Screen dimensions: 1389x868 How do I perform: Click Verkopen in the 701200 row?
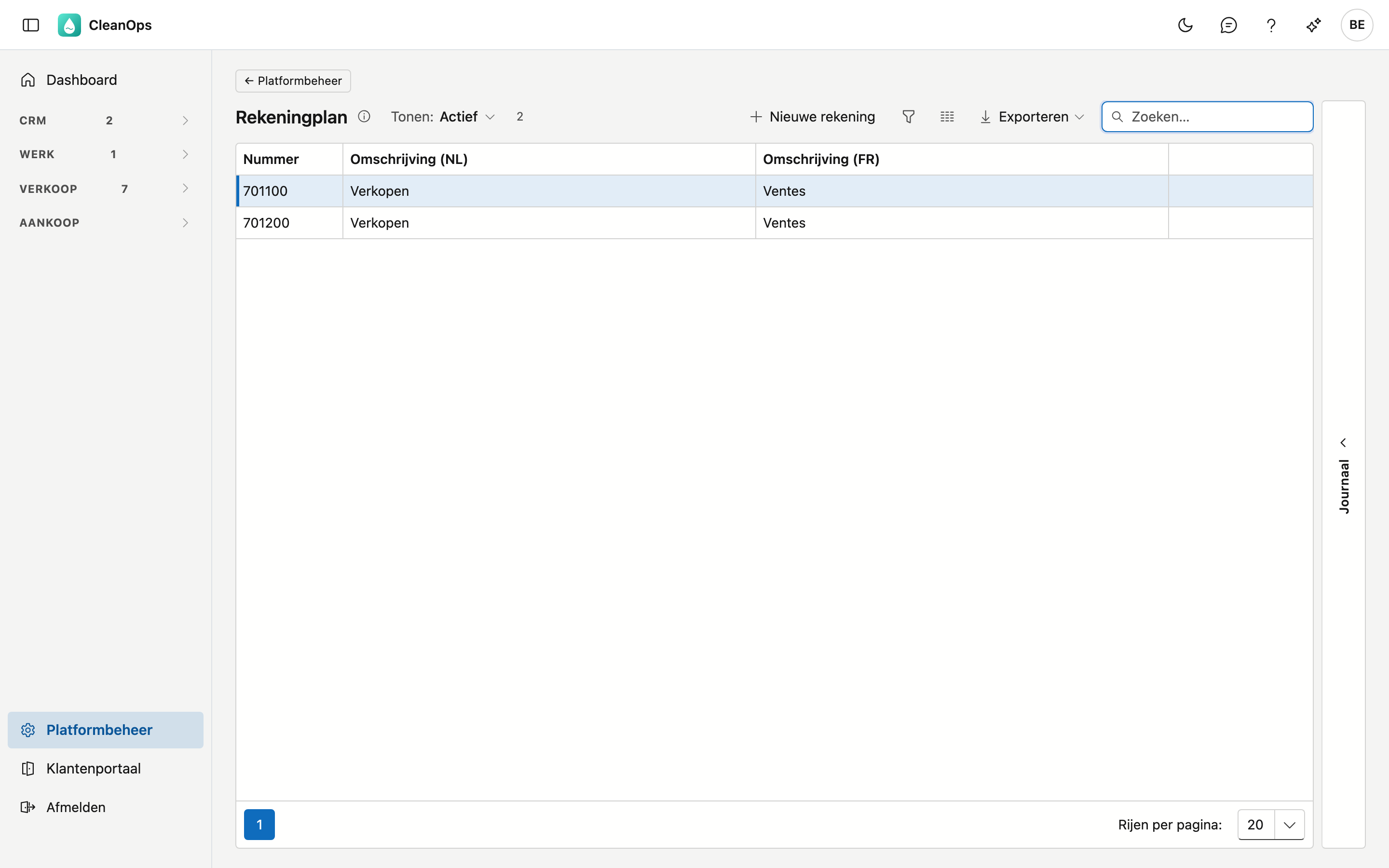380,223
